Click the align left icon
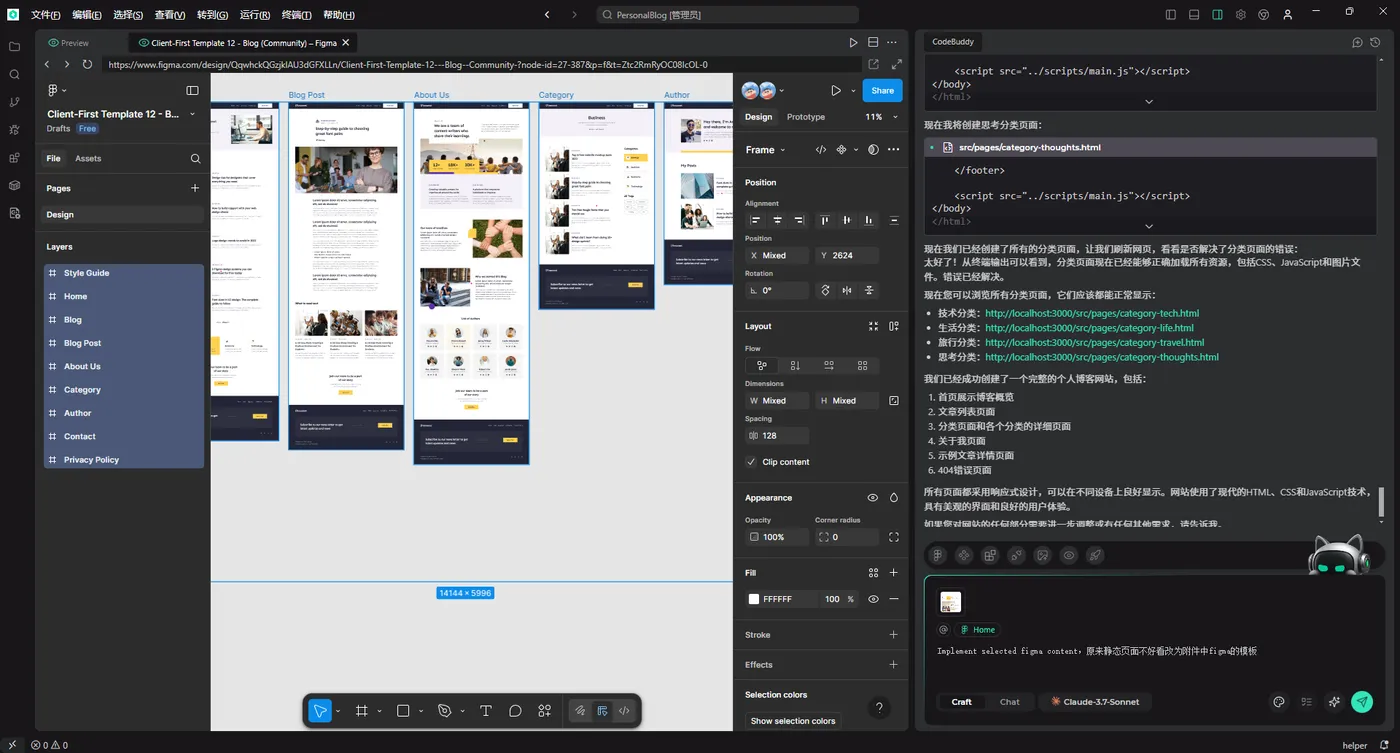 [756, 220]
